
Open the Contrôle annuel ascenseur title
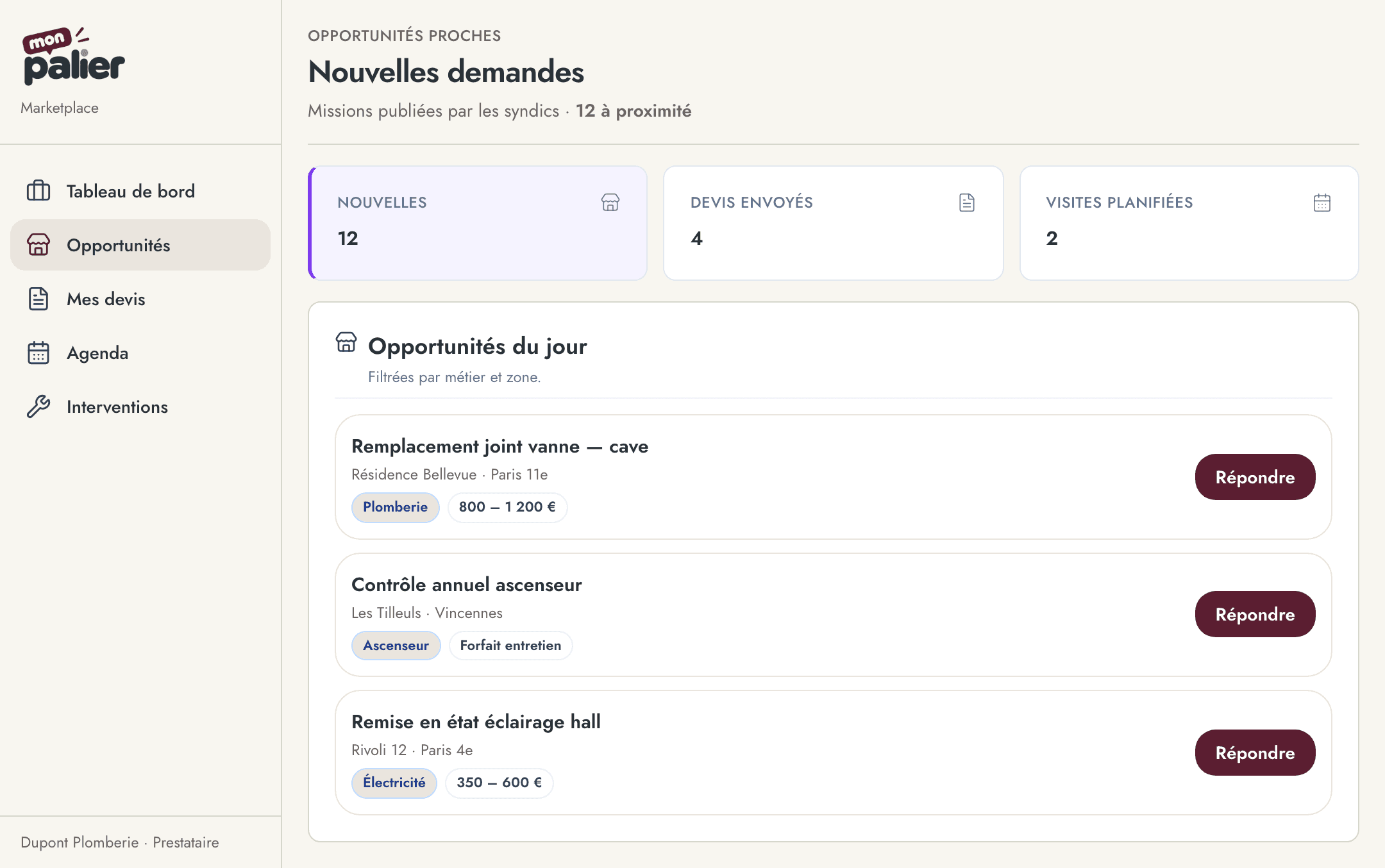(467, 584)
